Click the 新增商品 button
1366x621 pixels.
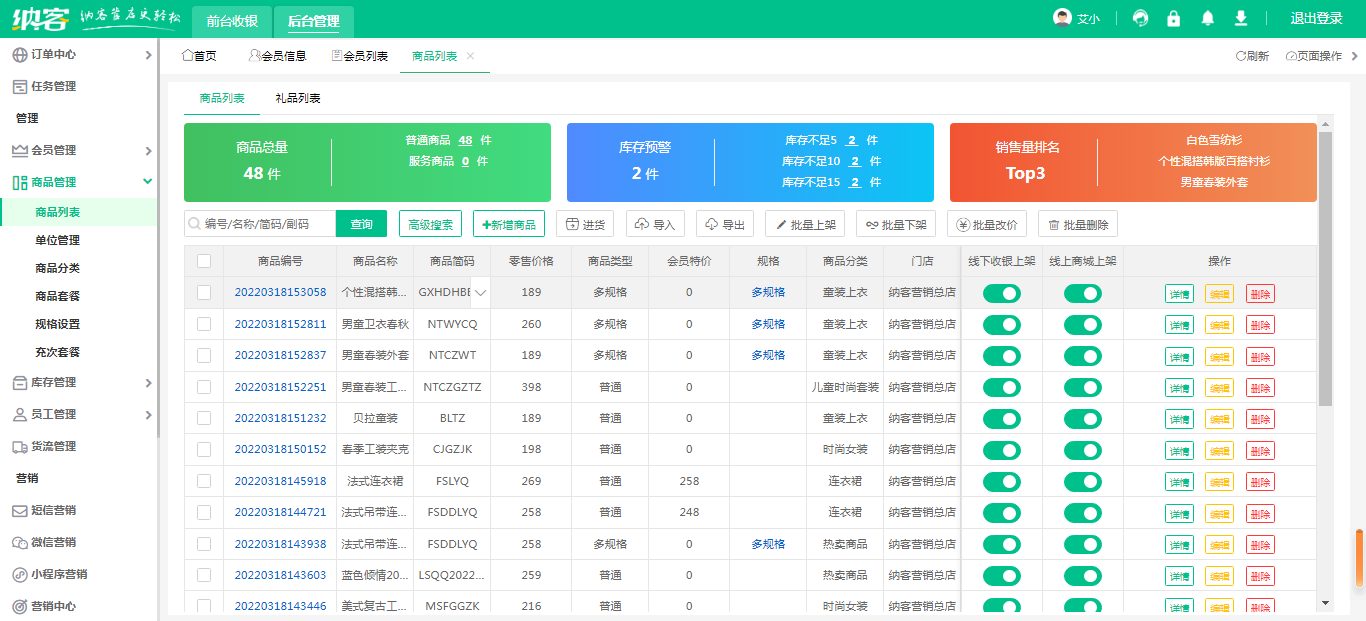pos(510,225)
